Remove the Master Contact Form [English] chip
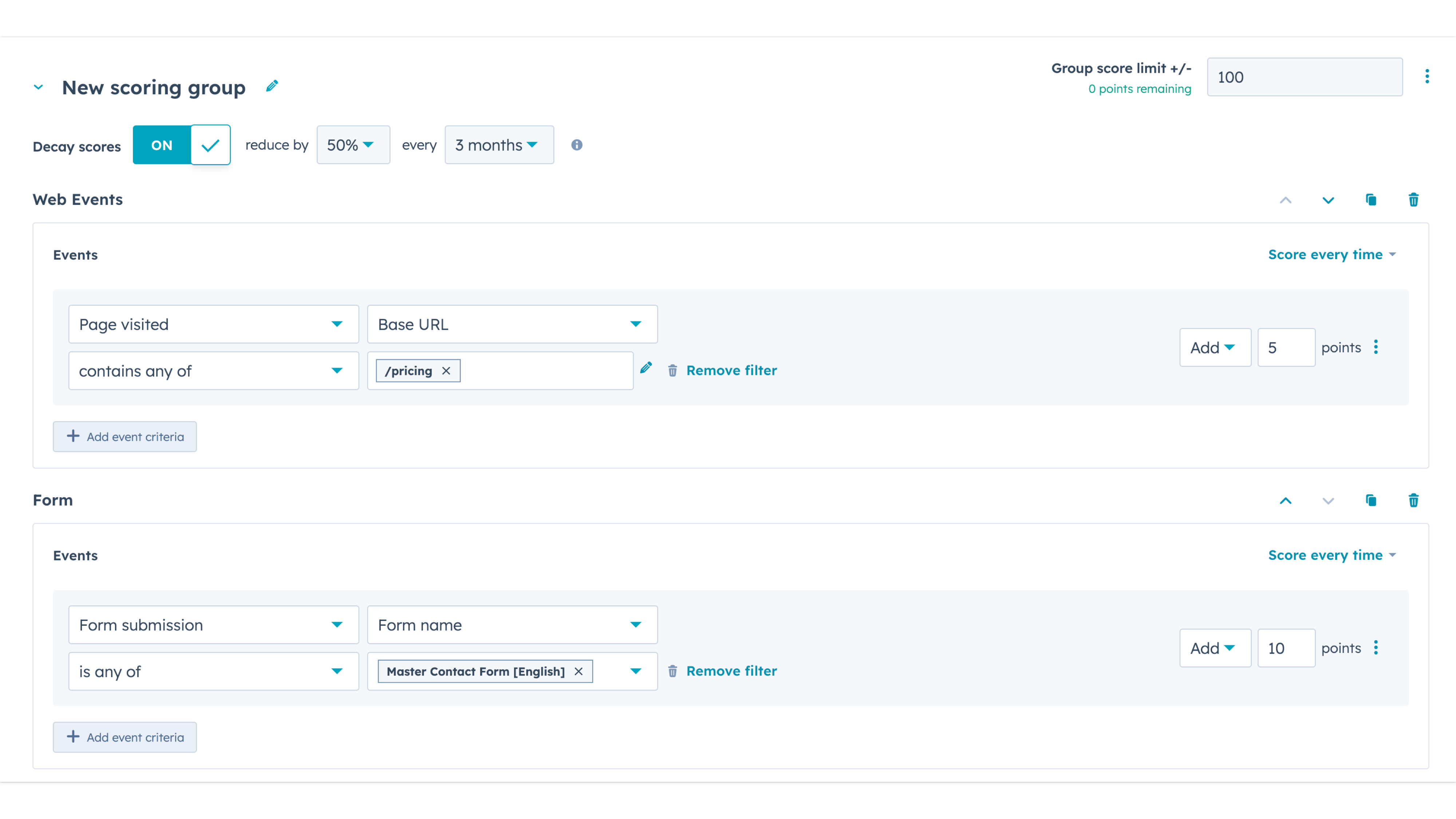 [x=579, y=672]
